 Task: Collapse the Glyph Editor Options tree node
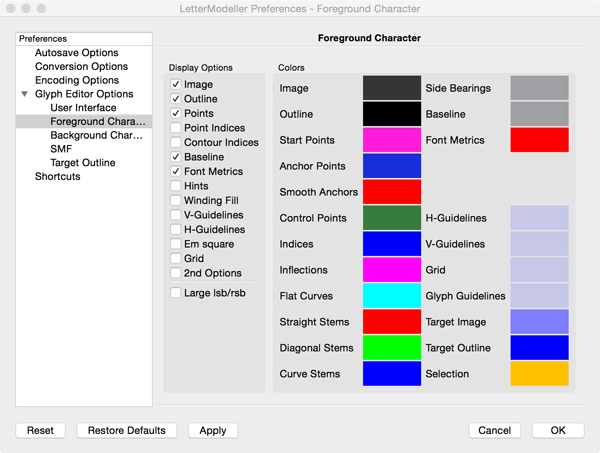click(x=24, y=94)
